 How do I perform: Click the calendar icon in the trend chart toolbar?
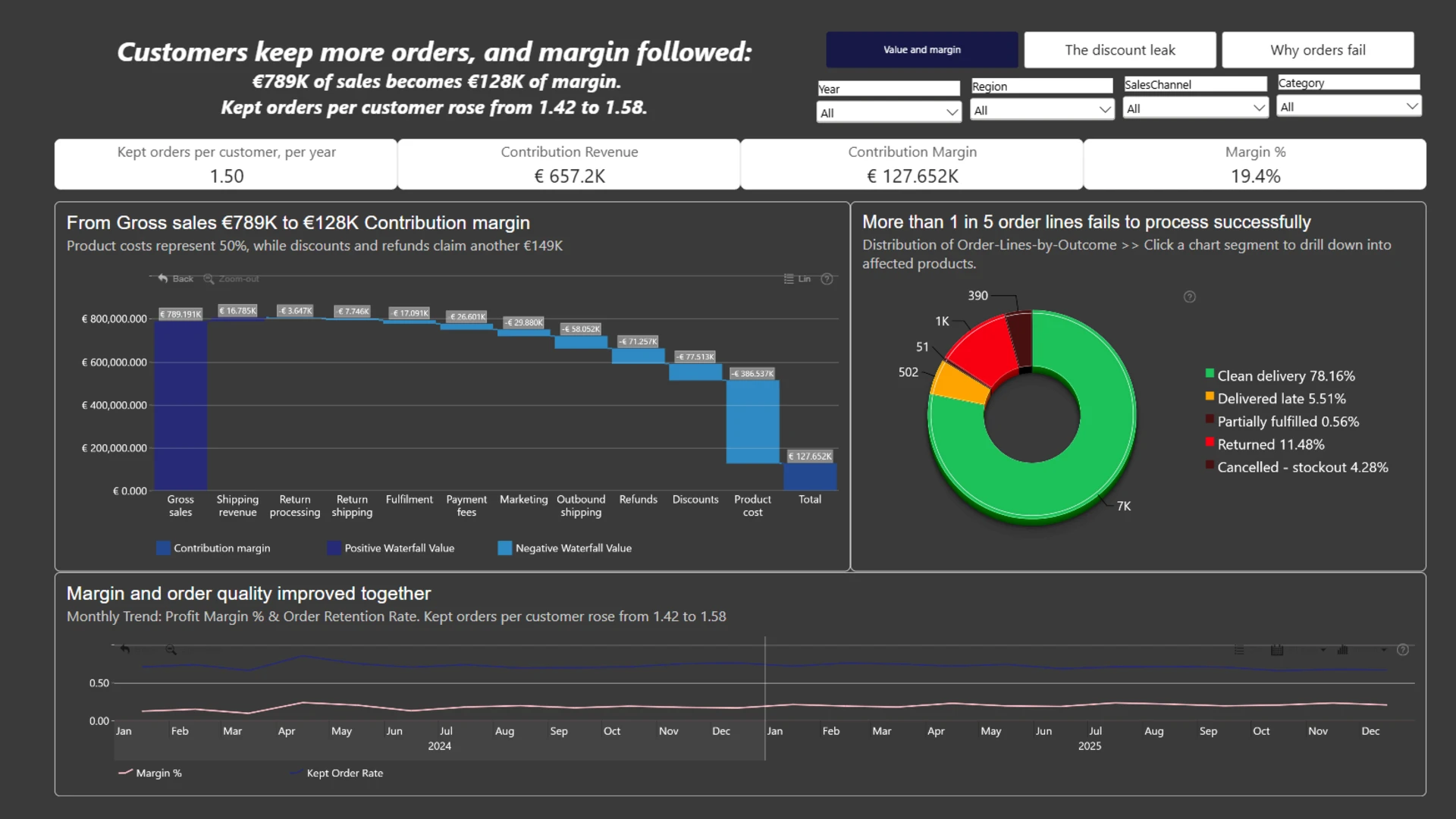coord(1277,650)
